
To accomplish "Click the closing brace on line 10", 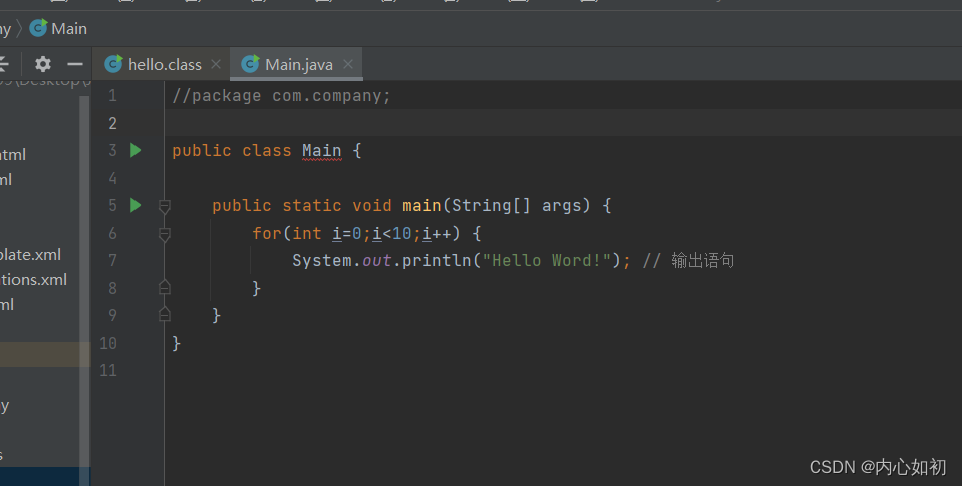I will tap(177, 343).
